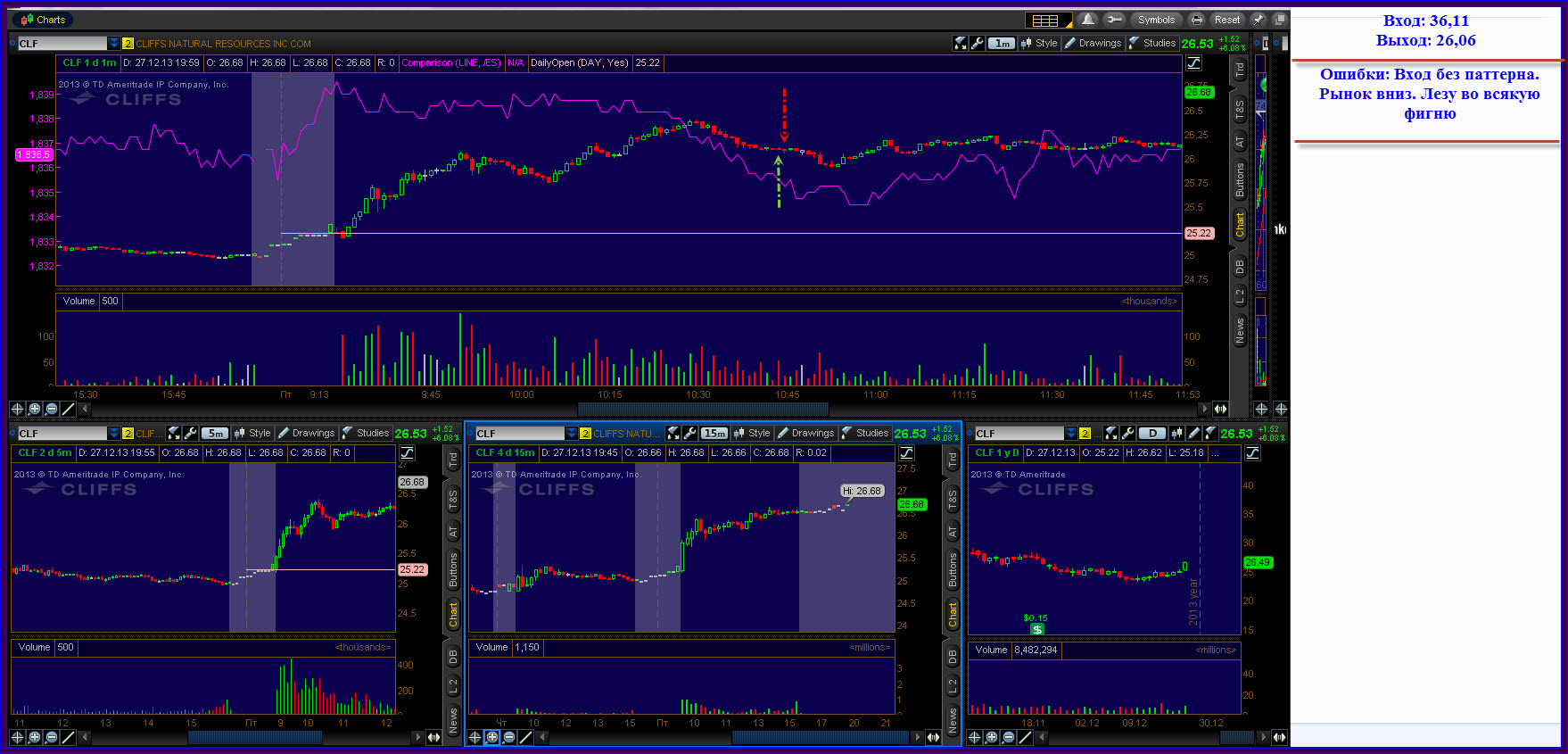Click the Symbols button
This screenshot has width=1568, height=754.
click(x=1156, y=20)
